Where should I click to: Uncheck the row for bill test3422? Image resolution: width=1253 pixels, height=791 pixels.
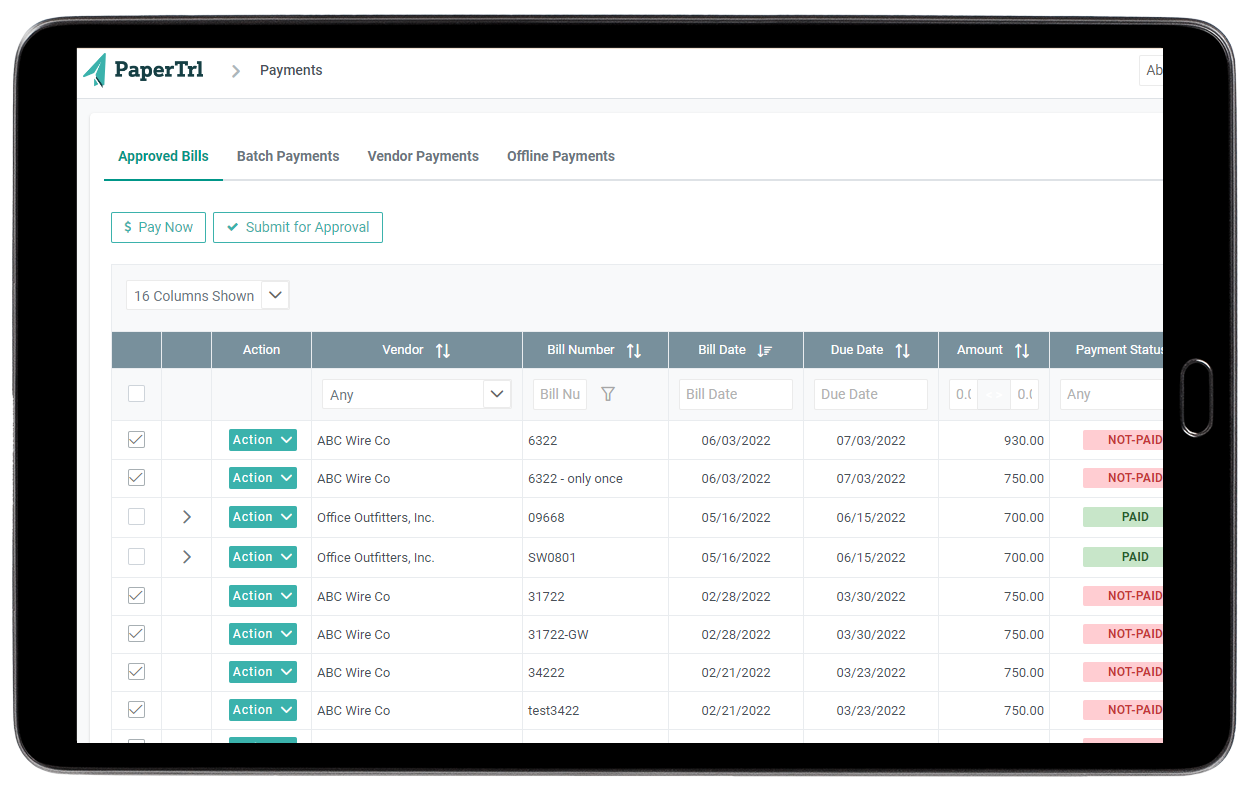137,710
